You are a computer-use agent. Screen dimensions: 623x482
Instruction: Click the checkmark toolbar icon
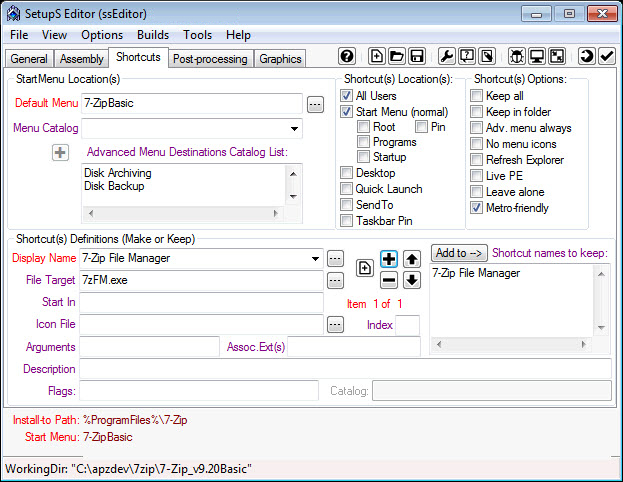pyautogui.click(x=607, y=56)
